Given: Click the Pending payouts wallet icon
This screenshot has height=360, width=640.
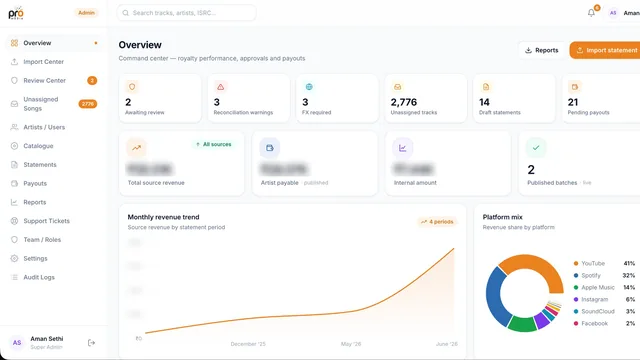Looking at the screenshot, I should [x=575, y=87].
